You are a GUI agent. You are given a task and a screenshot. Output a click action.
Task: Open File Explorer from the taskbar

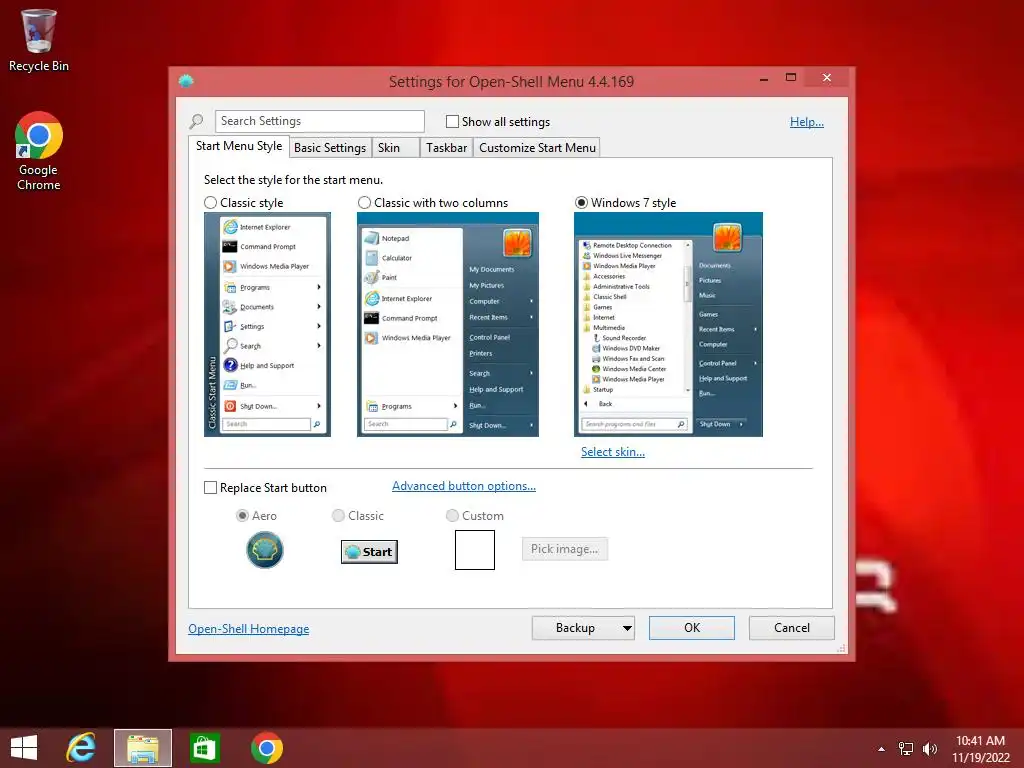143,748
